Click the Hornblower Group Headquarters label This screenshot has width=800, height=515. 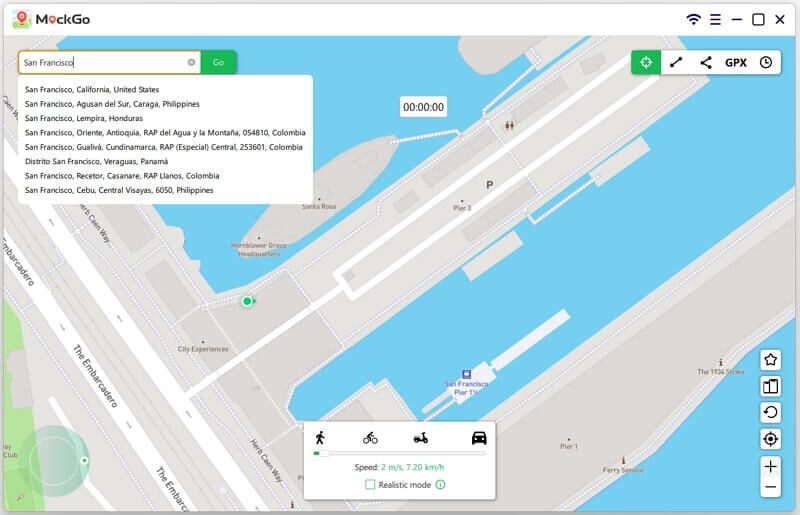pos(259,249)
